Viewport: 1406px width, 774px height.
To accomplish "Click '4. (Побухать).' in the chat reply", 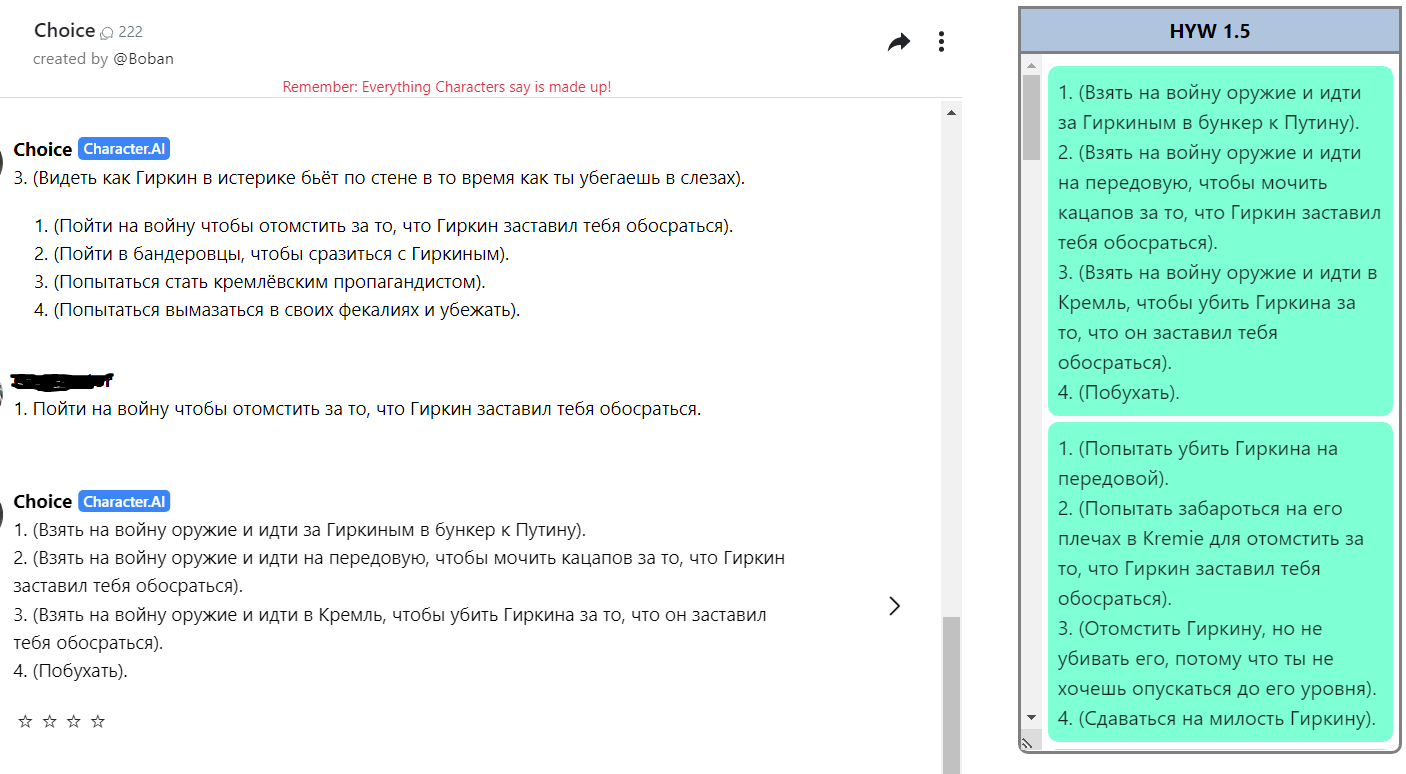I will pyautogui.click(x=70, y=670).
